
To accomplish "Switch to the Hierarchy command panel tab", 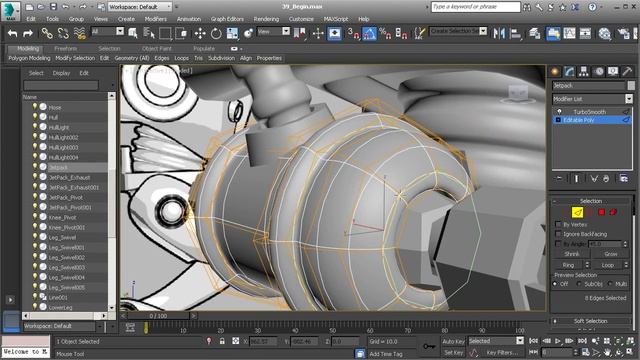I will pos(584,71).
